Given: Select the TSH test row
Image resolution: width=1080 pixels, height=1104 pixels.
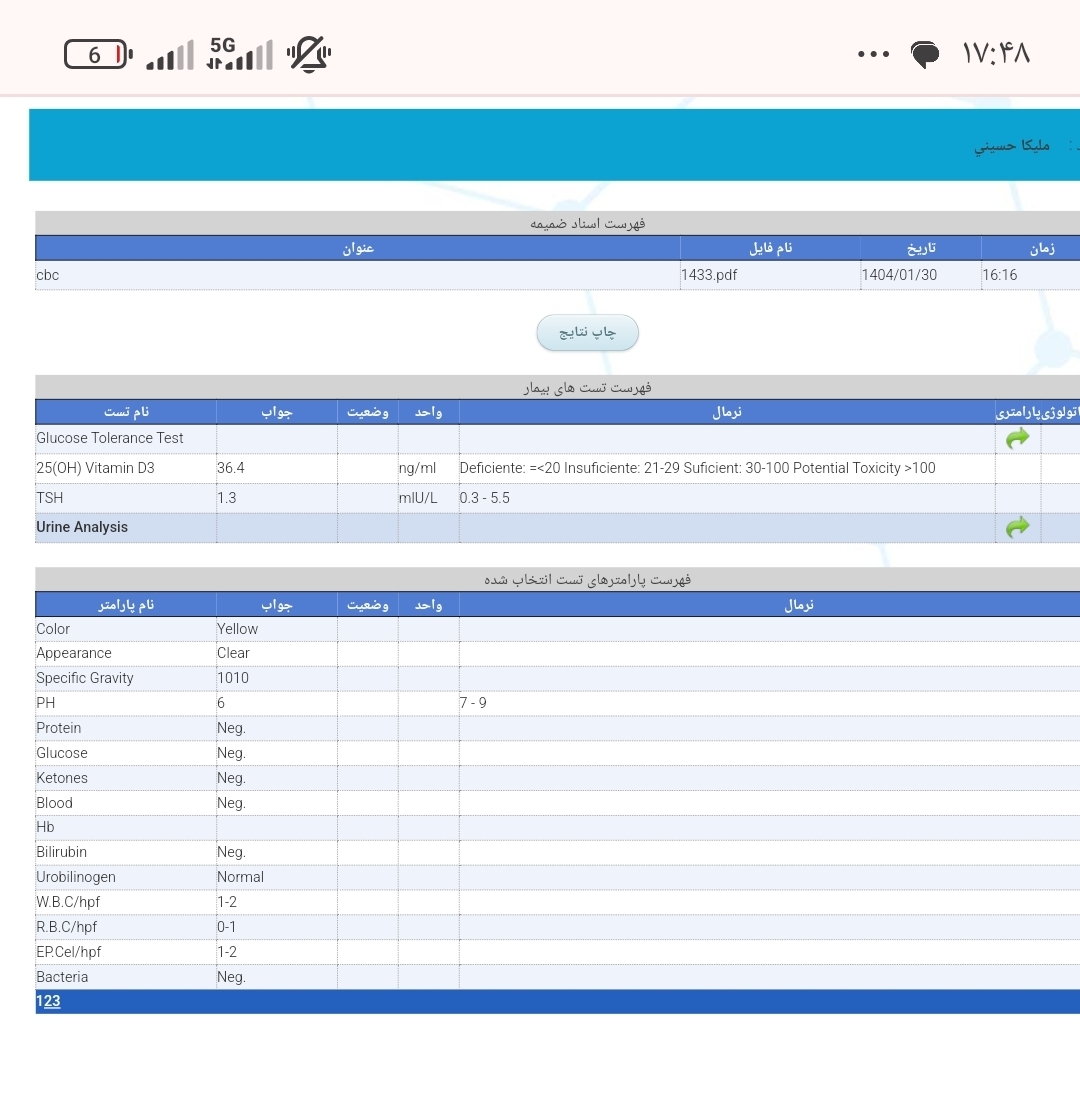Looking at the screenshot, I should click(558, 498).
